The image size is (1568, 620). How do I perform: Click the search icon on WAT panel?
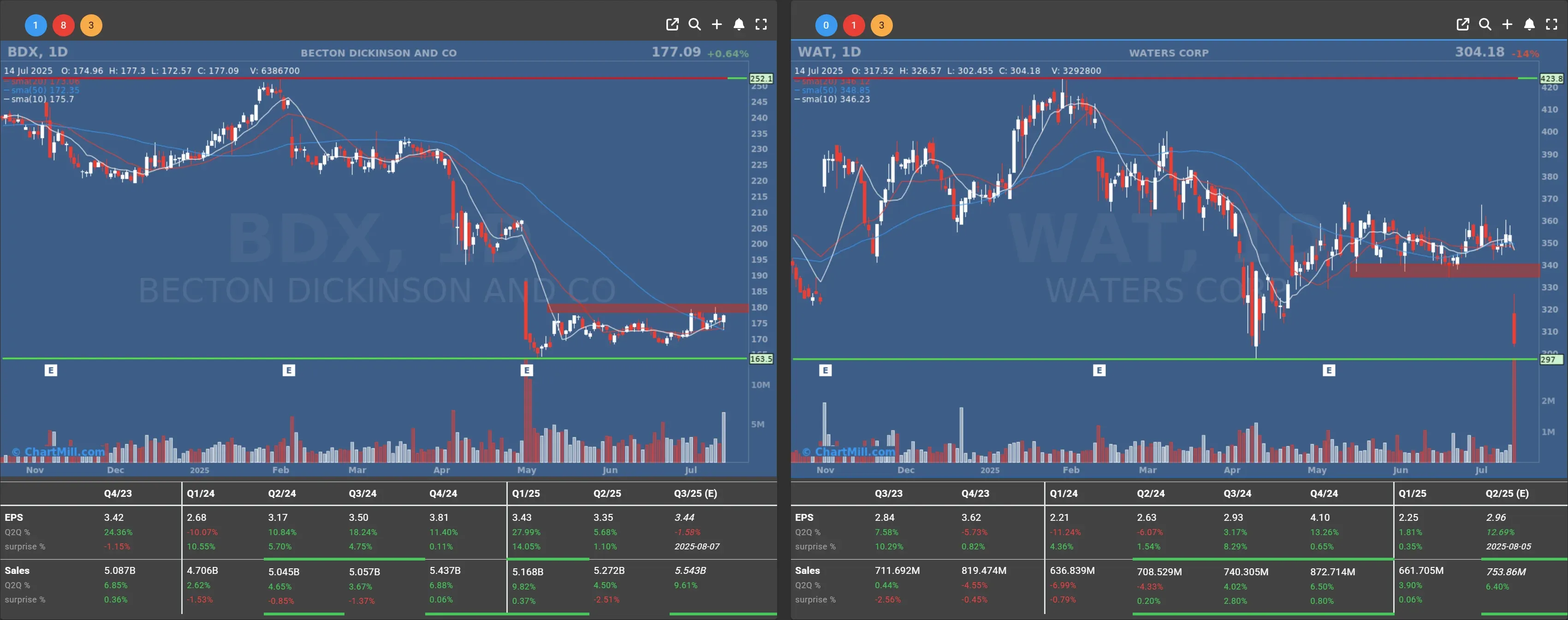pyautogui.click(x=1485, y=24)
